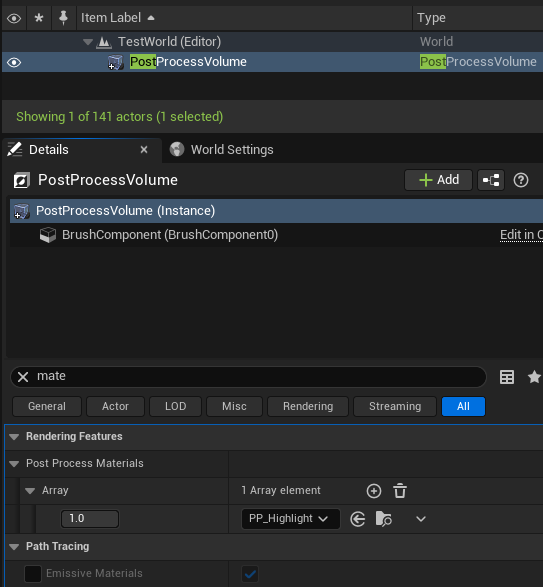
Task: Click the Edit in C++ link
Action: point(521,235)
